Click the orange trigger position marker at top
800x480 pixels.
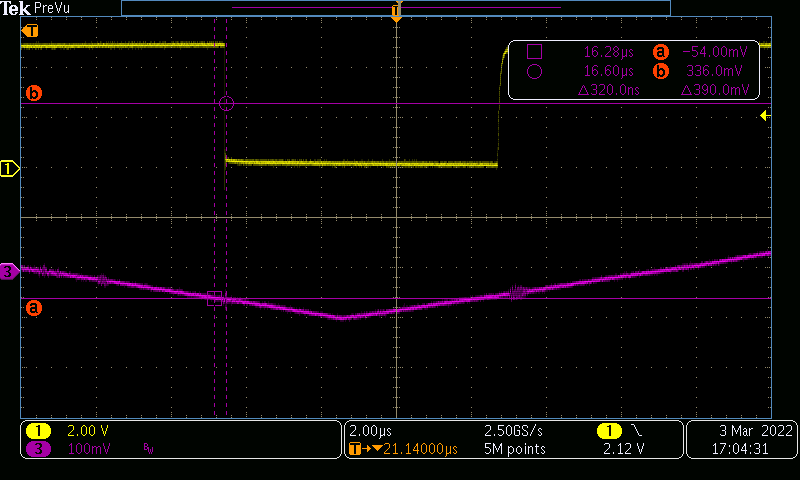click(x=397, y=14)
